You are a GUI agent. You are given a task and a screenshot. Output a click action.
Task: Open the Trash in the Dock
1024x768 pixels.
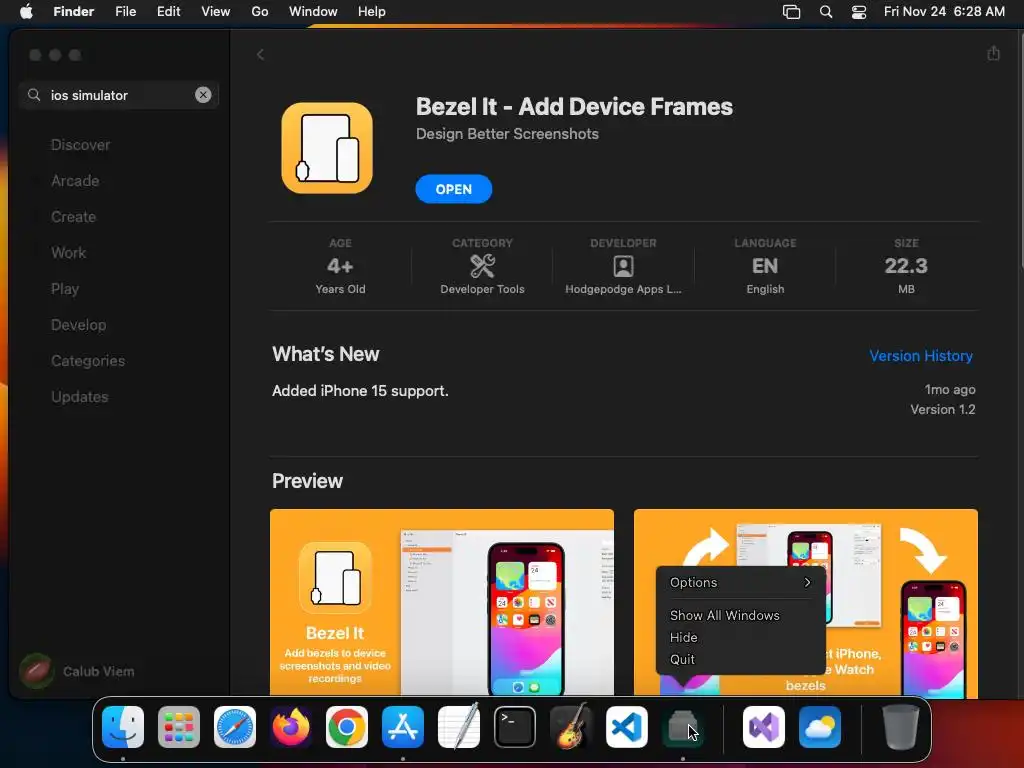[x=901, y=727]
